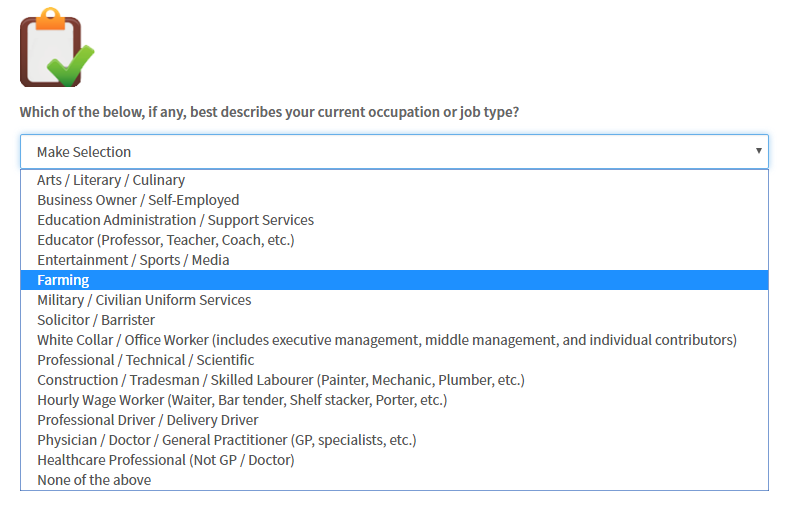Choose Military / Civilian Uniform Services
This screenshot has width=800, height=507.
pos(144,300)
